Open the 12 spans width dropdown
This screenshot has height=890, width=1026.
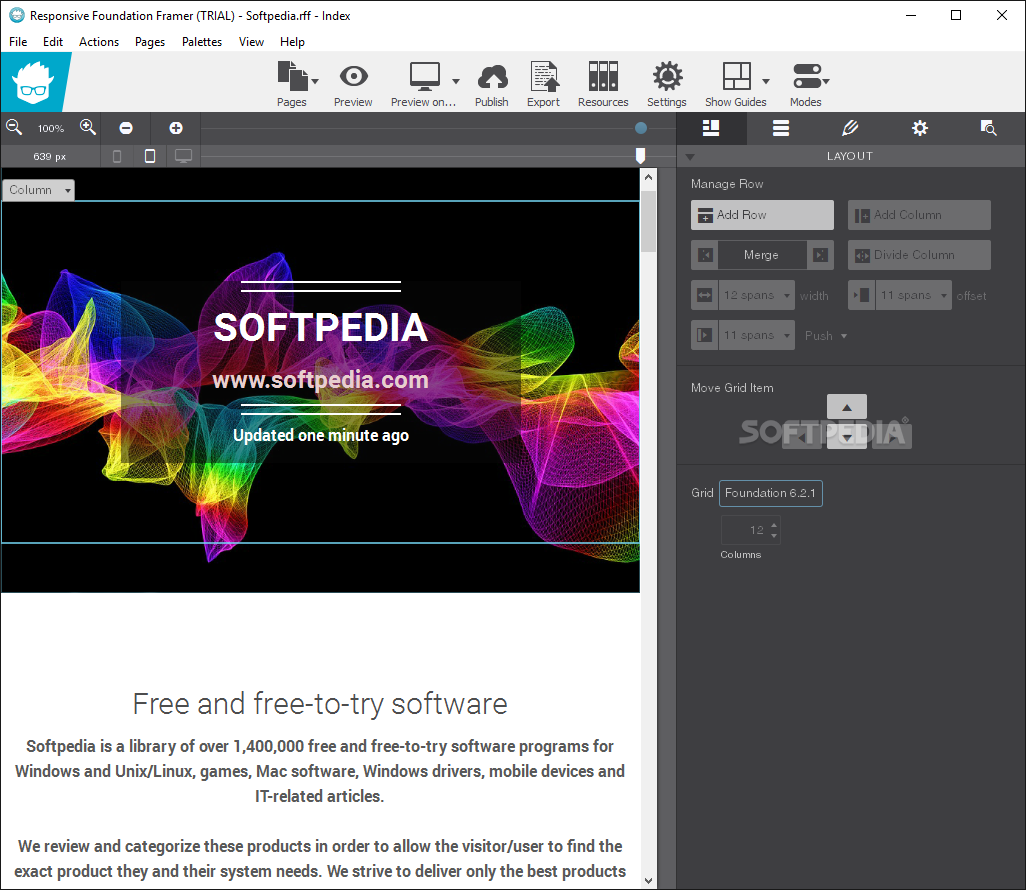757,295
